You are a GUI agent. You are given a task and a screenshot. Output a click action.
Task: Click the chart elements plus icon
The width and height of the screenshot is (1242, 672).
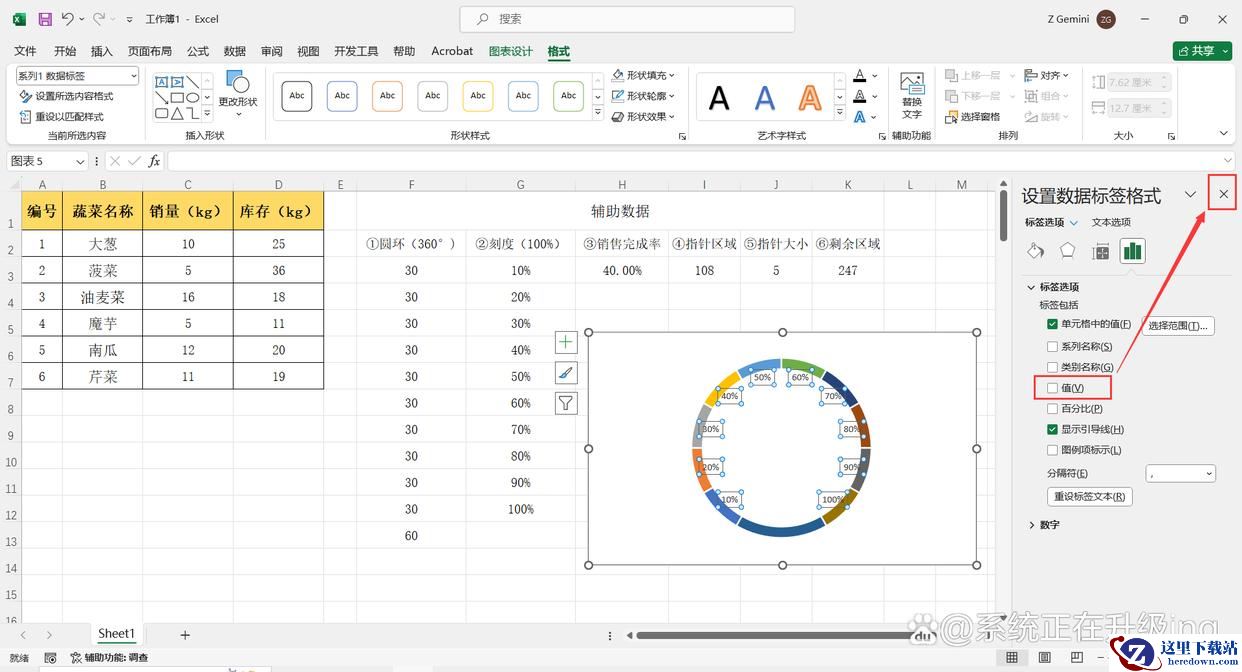(566, 342)
